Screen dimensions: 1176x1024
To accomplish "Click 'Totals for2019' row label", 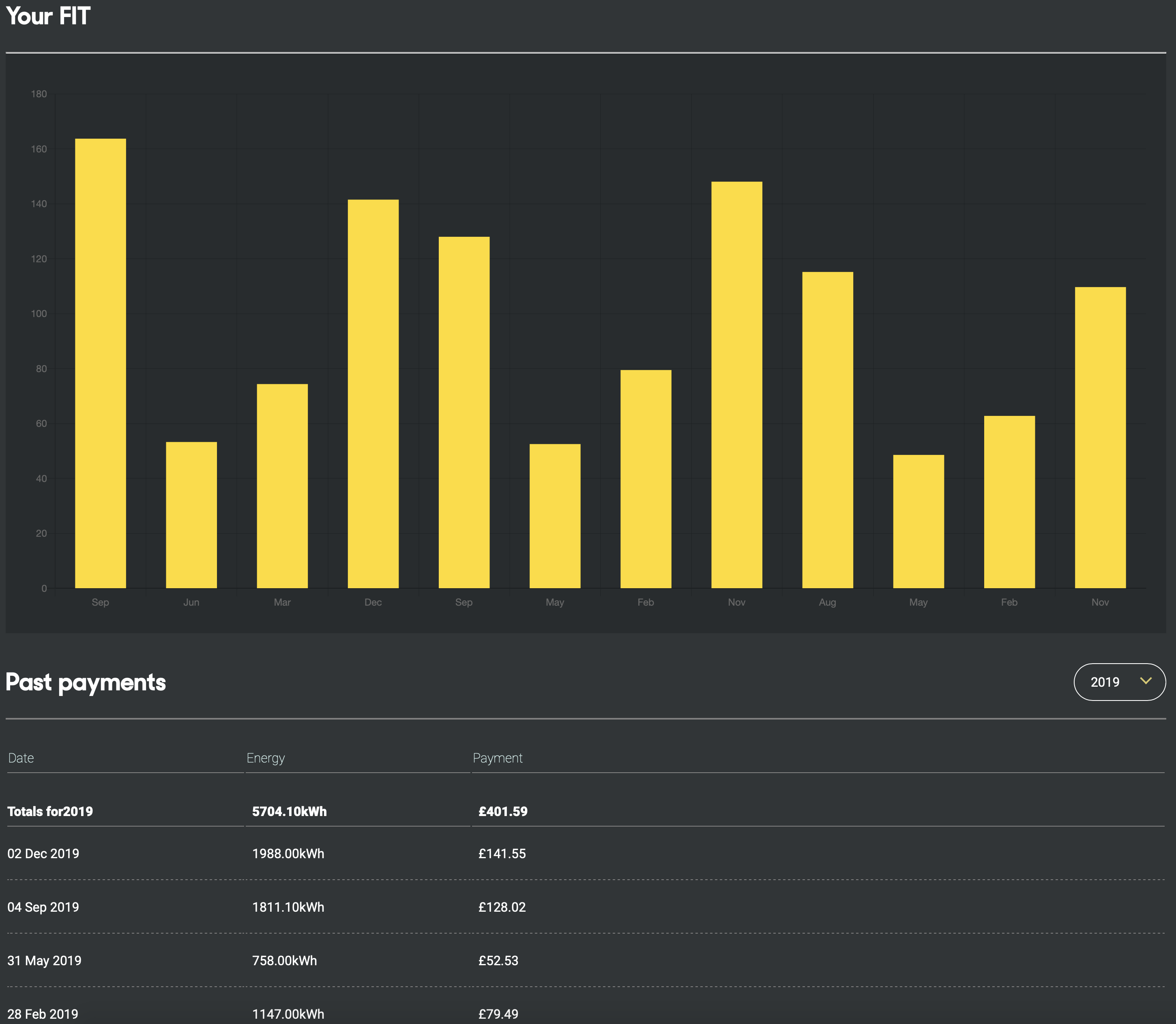I will click(50, 812).
